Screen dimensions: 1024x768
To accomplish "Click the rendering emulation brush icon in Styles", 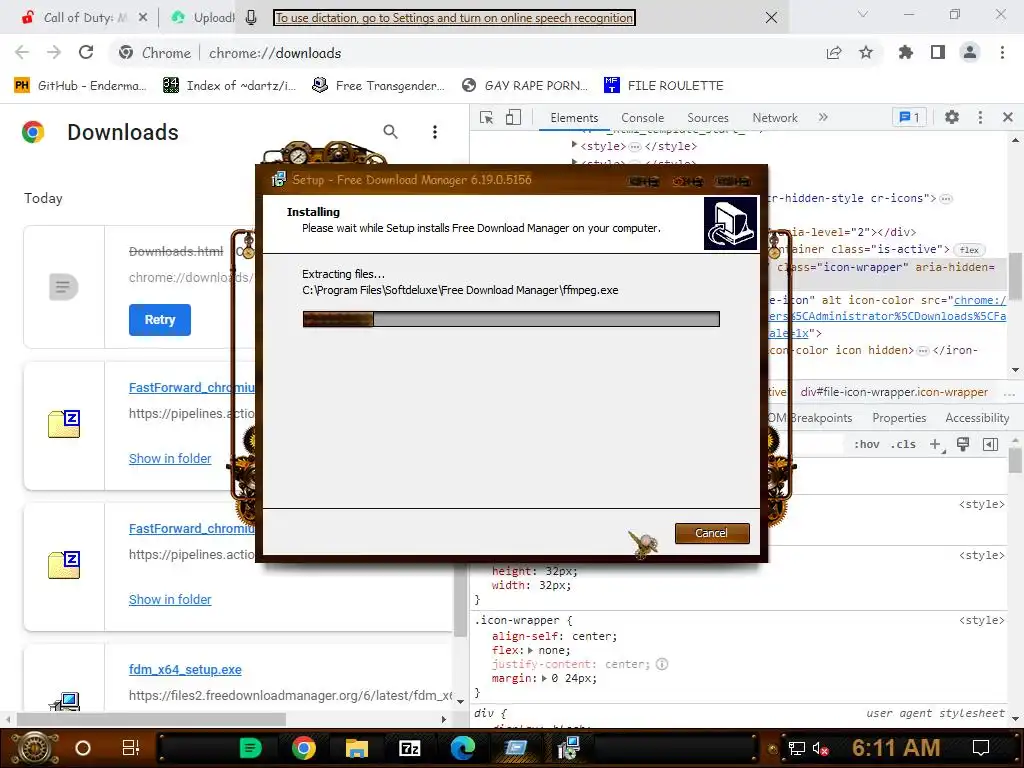I will point(963,444).
